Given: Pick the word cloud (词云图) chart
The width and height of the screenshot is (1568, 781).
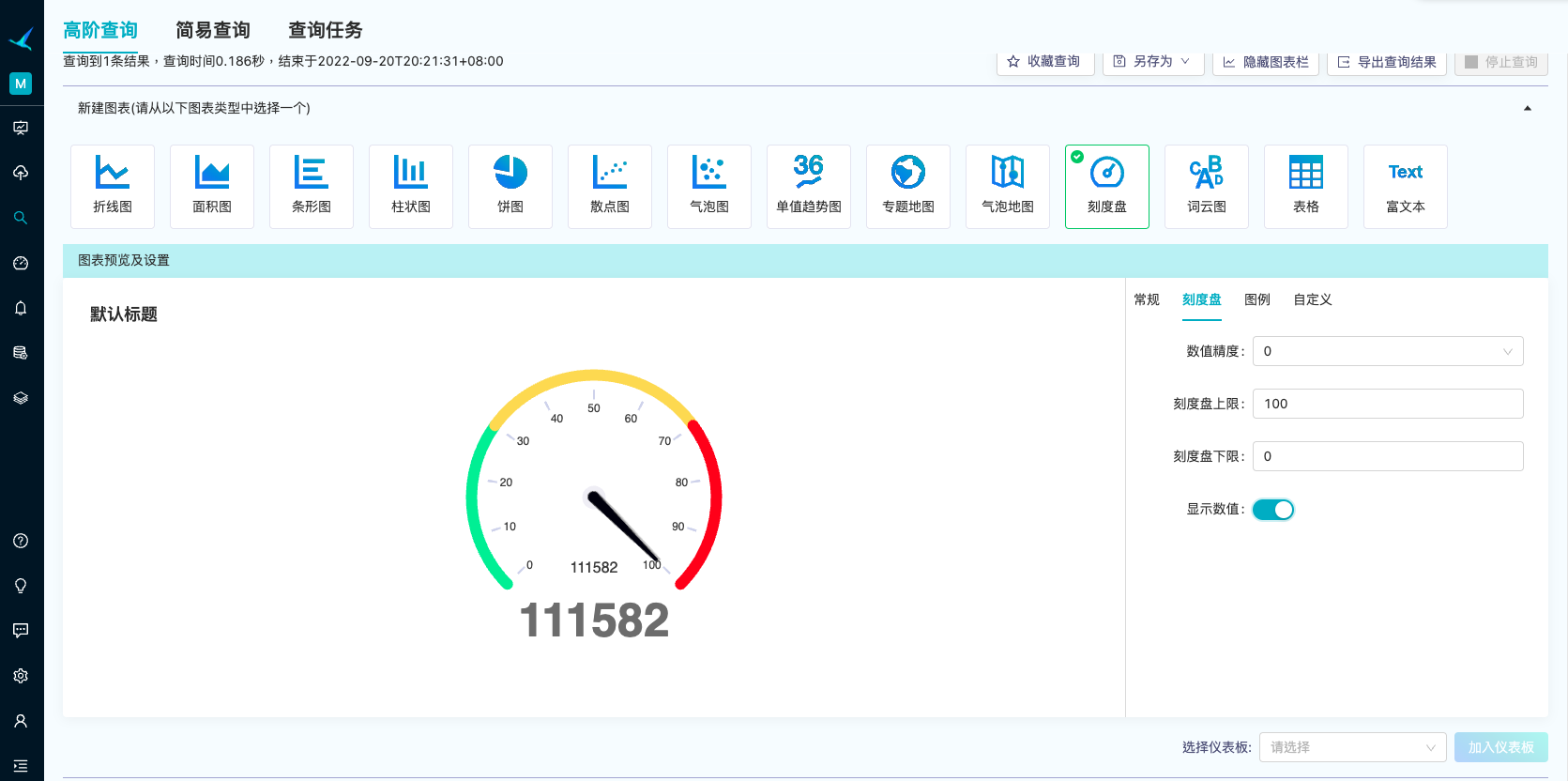Looking at the screenshot, I should click(1207, 187).
